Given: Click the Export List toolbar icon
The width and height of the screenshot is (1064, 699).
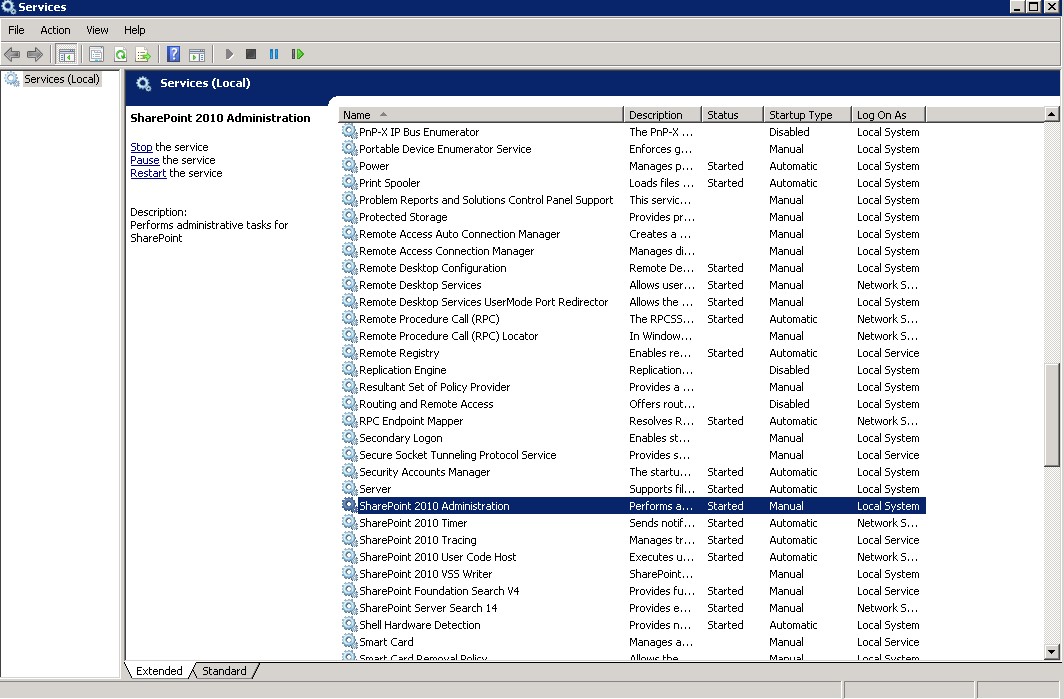Looking at the screenshot, I should pyautogui.click(x=142, y=54).
